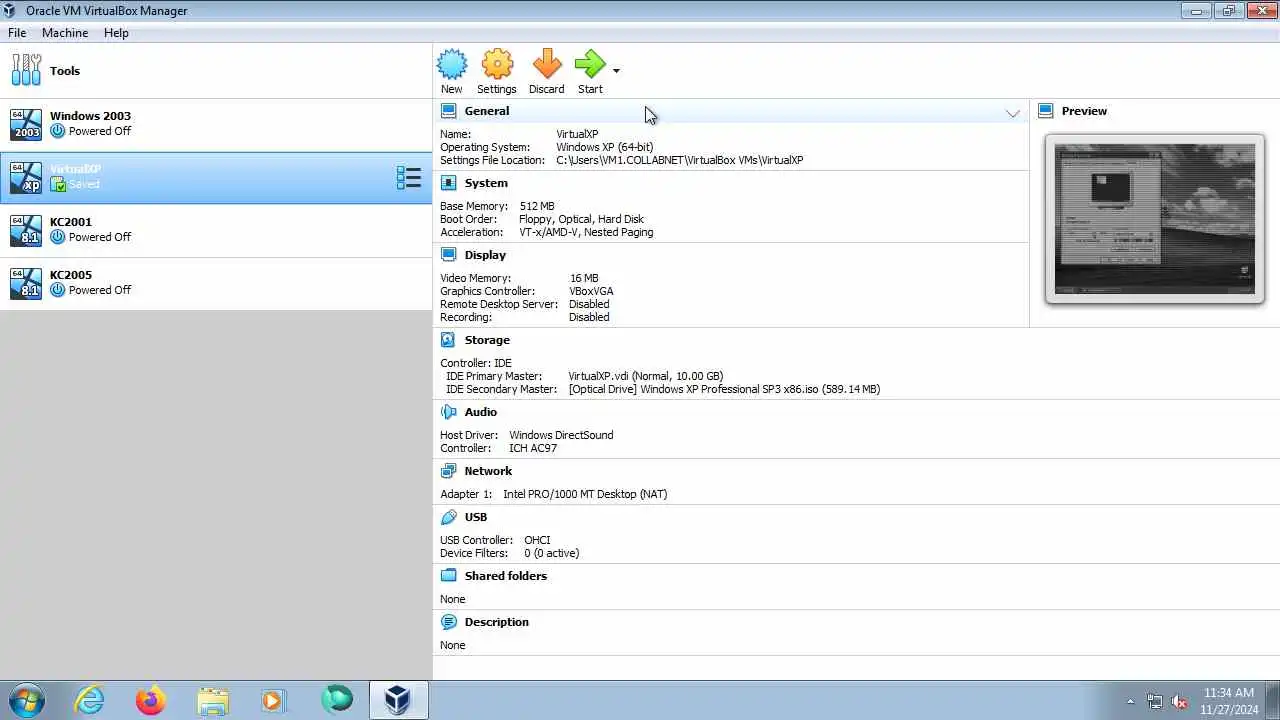Click the 'Windows DirectSound' host driver value
1280x720 pixels.
tap(561, 435)
